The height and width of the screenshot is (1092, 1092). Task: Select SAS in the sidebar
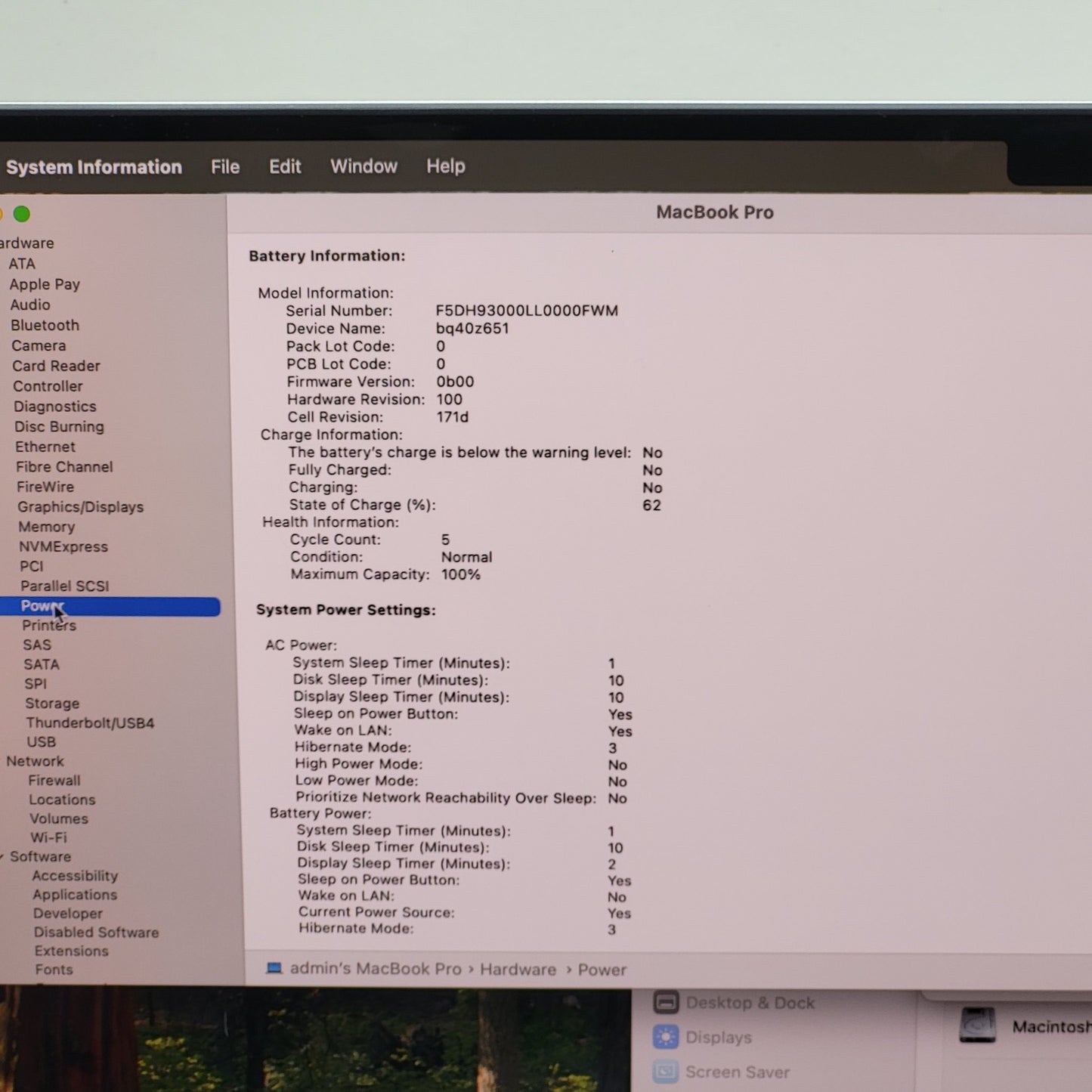pyautogui.click(x=37, y=645)
